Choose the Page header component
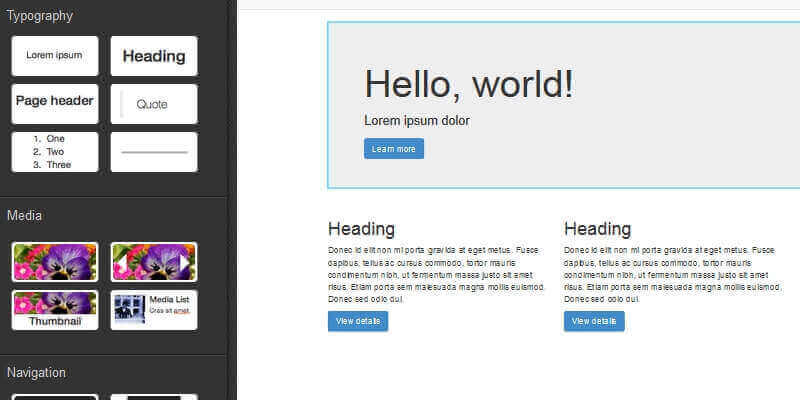 click(55, 104)
